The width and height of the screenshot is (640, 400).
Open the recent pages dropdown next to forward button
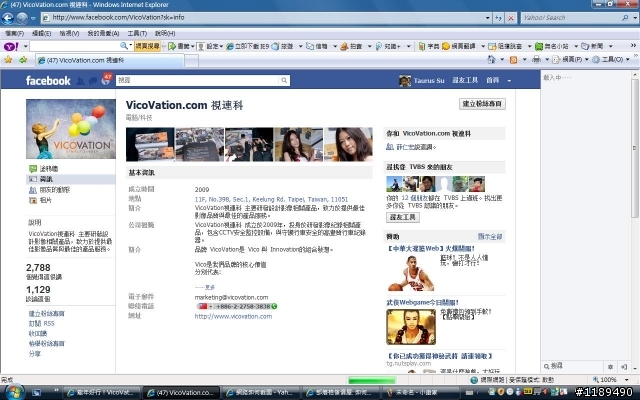[x=33, y=18]
